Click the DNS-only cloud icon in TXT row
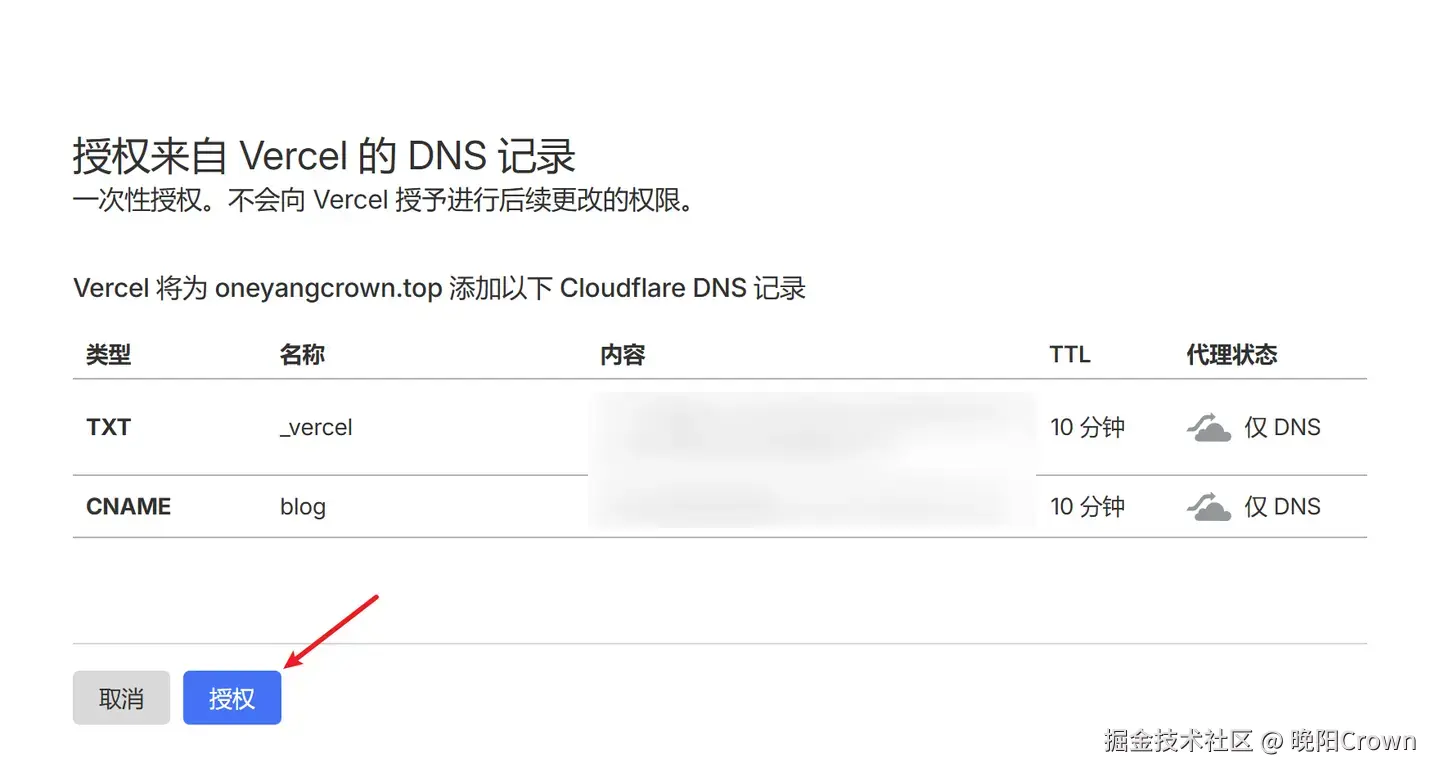Viewport: 1440px width, 777px height. [1208, 428]
